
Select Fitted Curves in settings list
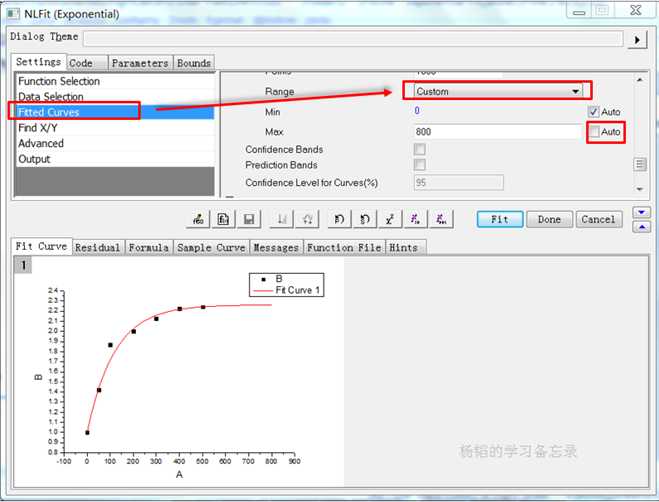click(x=115, y=112)
